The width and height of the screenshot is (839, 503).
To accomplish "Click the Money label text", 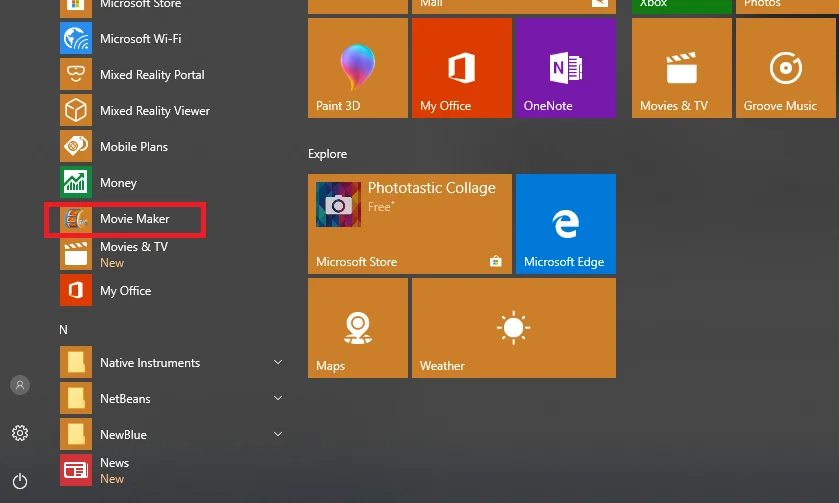I will tap(118, 183).
